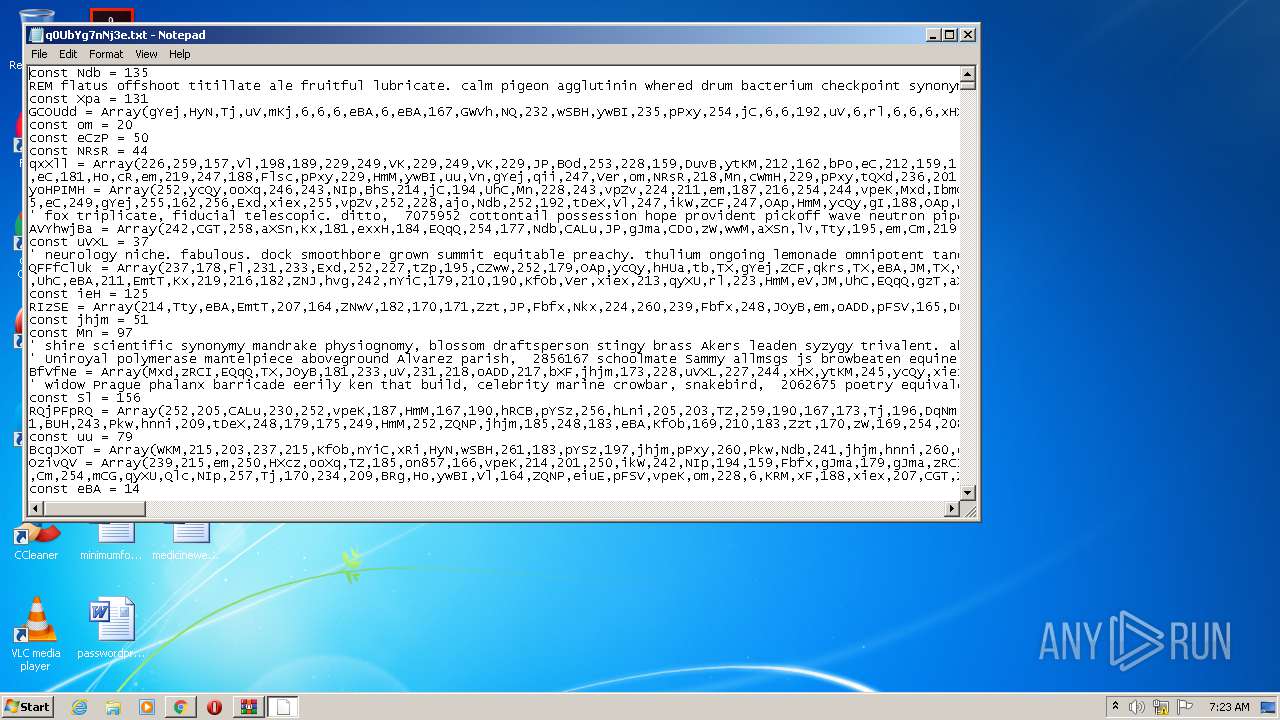
Task: Click the horizontal scrollbar thumb
Action: (x=95, y=509)
